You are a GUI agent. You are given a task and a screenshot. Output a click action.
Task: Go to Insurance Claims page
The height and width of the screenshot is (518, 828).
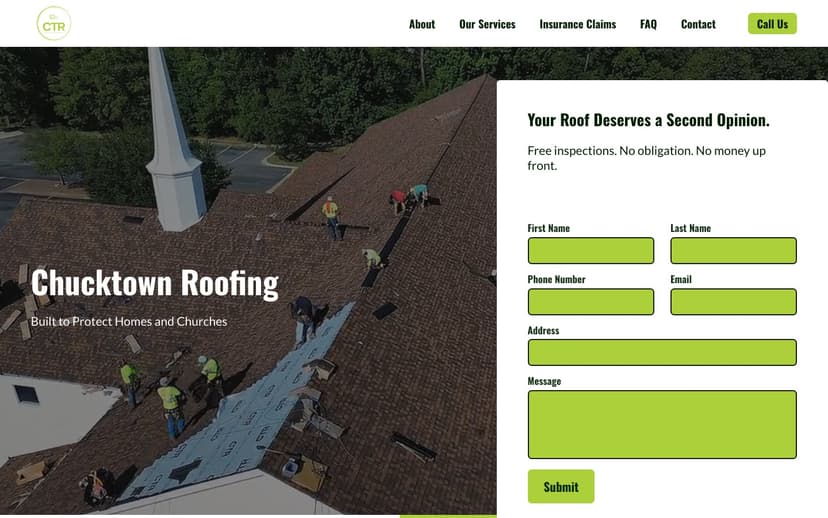[x=578, y=24]
